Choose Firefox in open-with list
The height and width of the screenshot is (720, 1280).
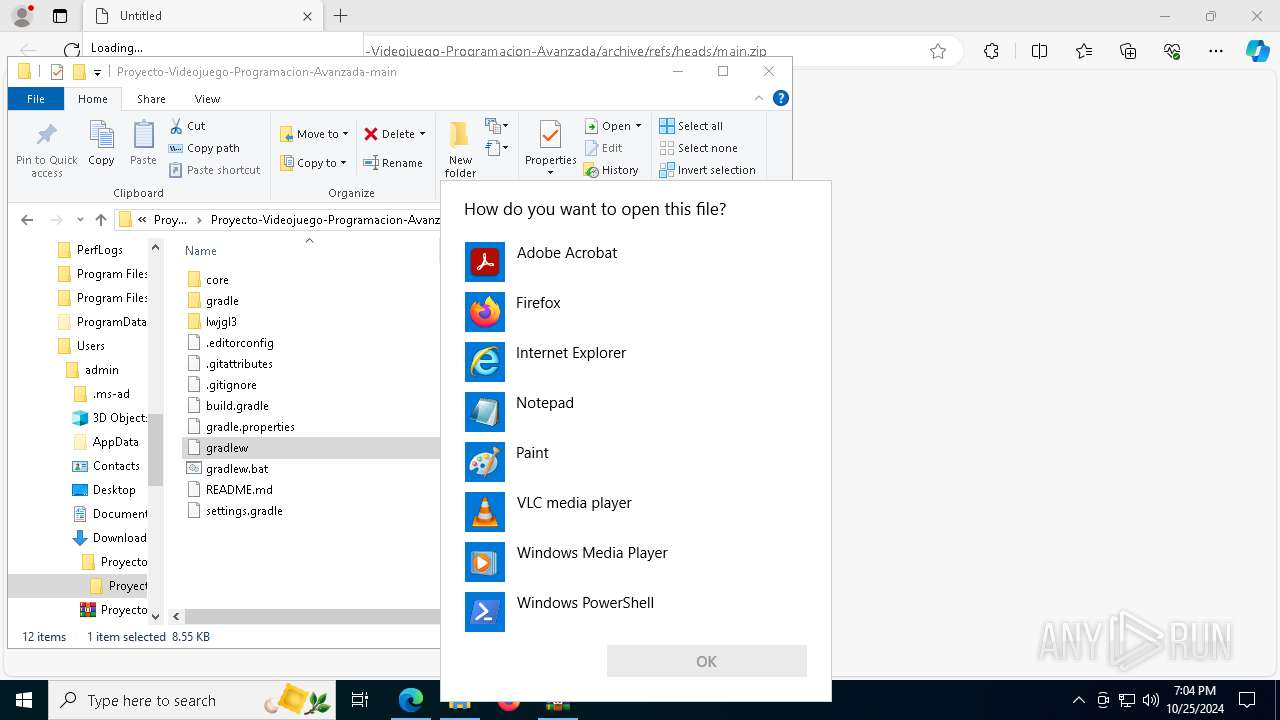pos(635,312)
